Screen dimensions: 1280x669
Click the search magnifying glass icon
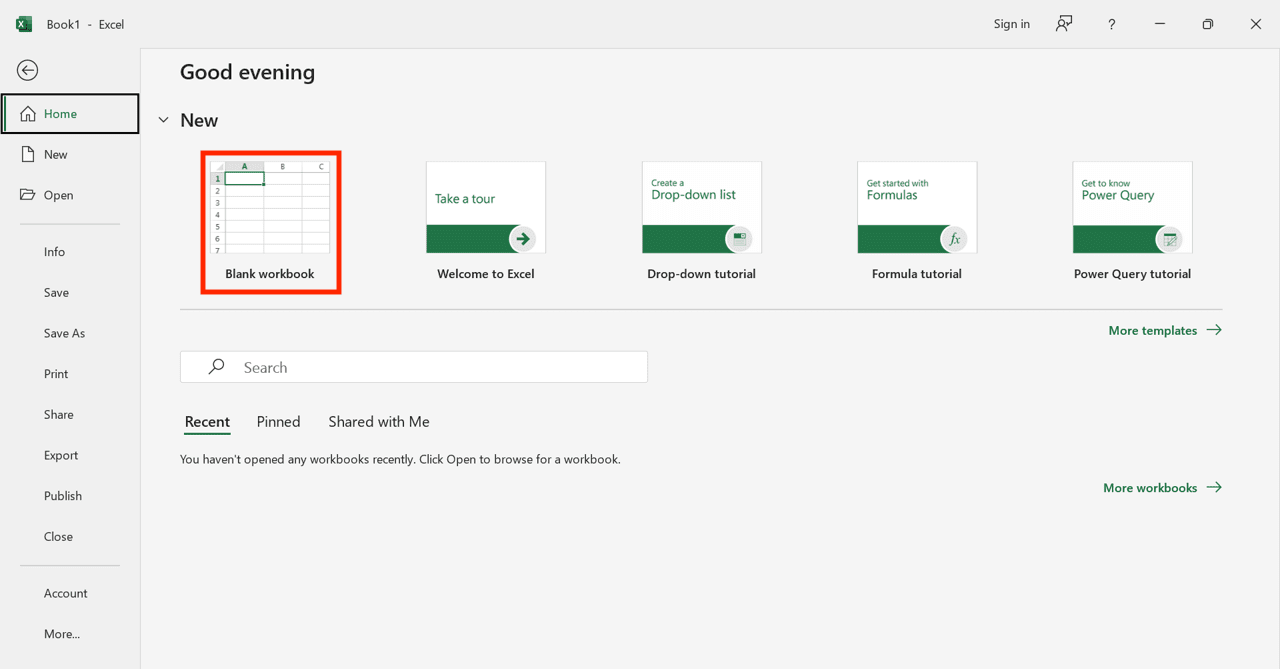(216, 367)
